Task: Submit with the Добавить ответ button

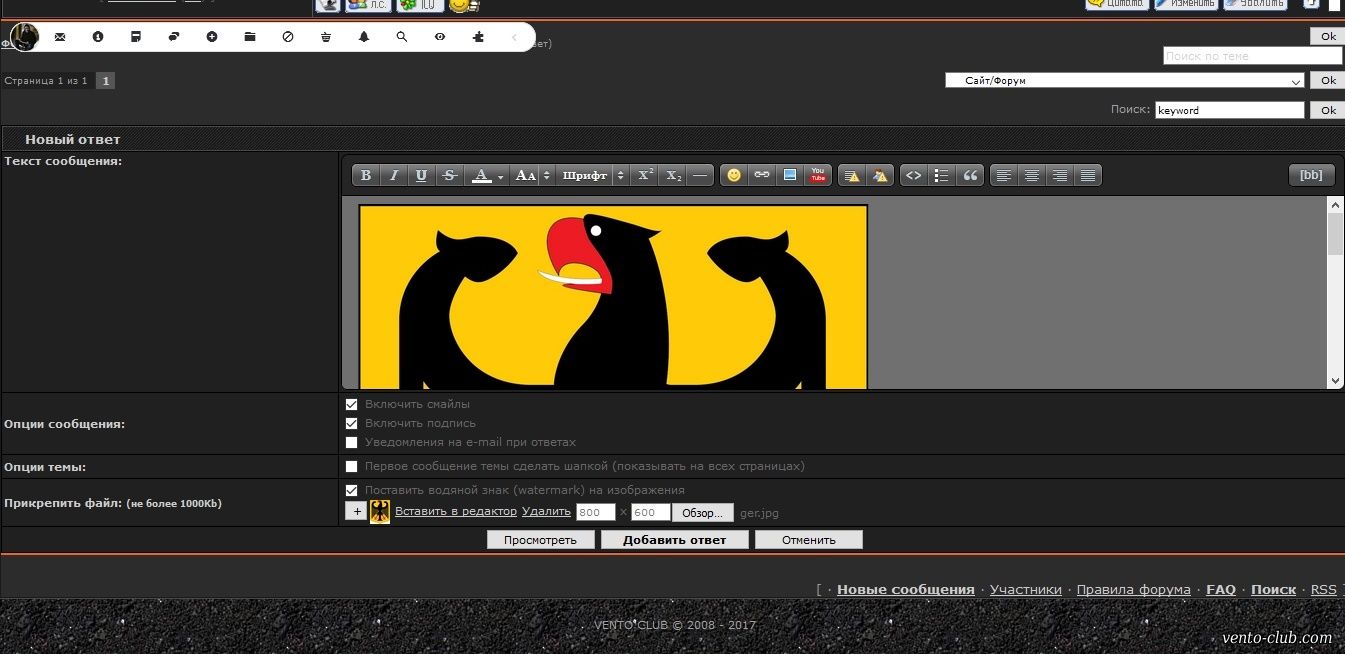Action: 675,540
